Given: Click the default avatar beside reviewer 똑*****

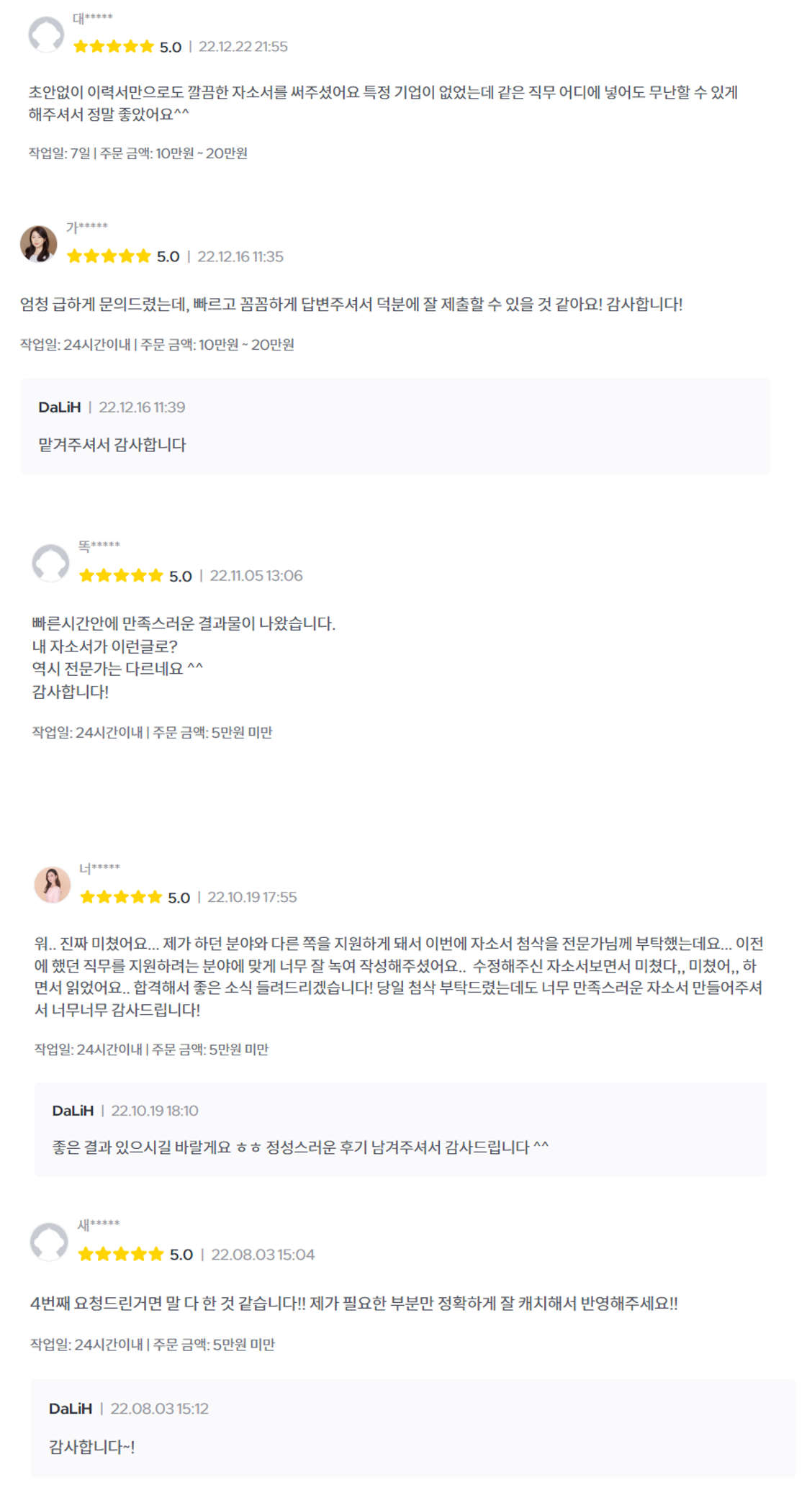Looking at the screenshot, I should (x=50, y=563).
